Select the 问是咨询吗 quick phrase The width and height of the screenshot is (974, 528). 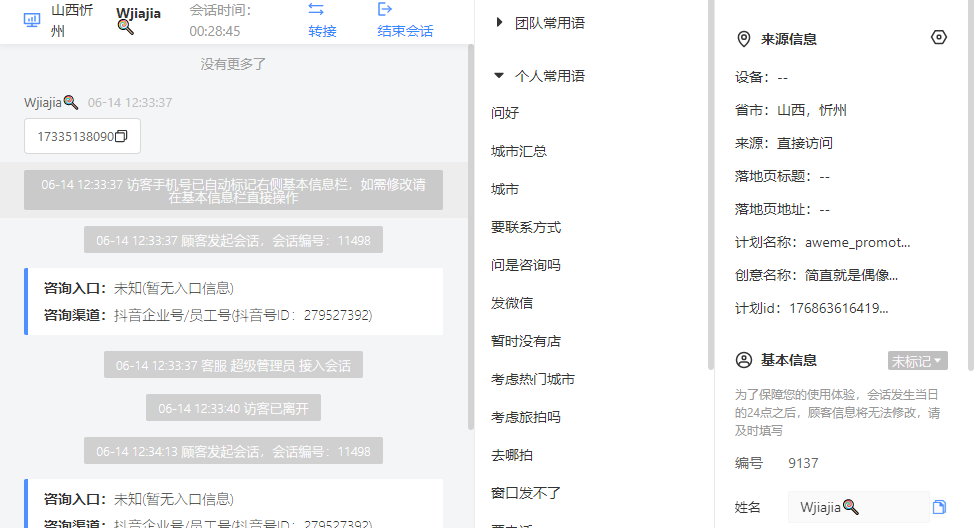click(526, 265)
